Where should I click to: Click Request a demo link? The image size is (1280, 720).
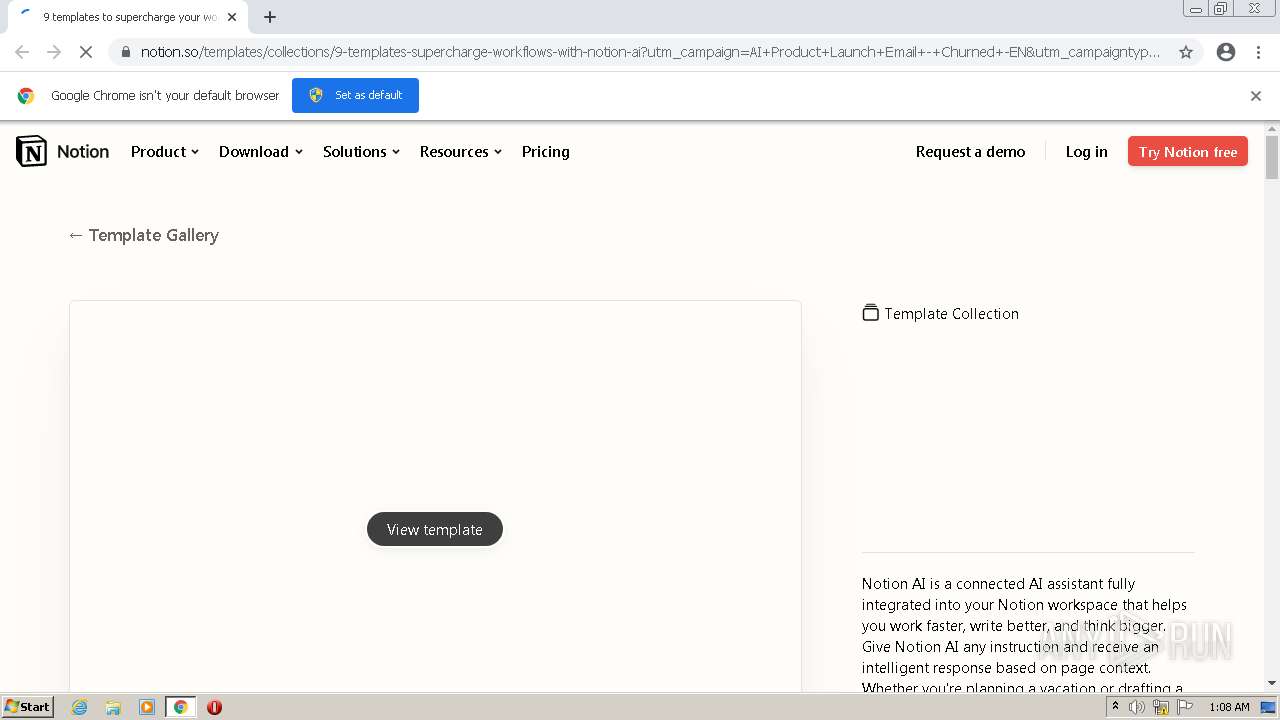(x=970, y=151)
